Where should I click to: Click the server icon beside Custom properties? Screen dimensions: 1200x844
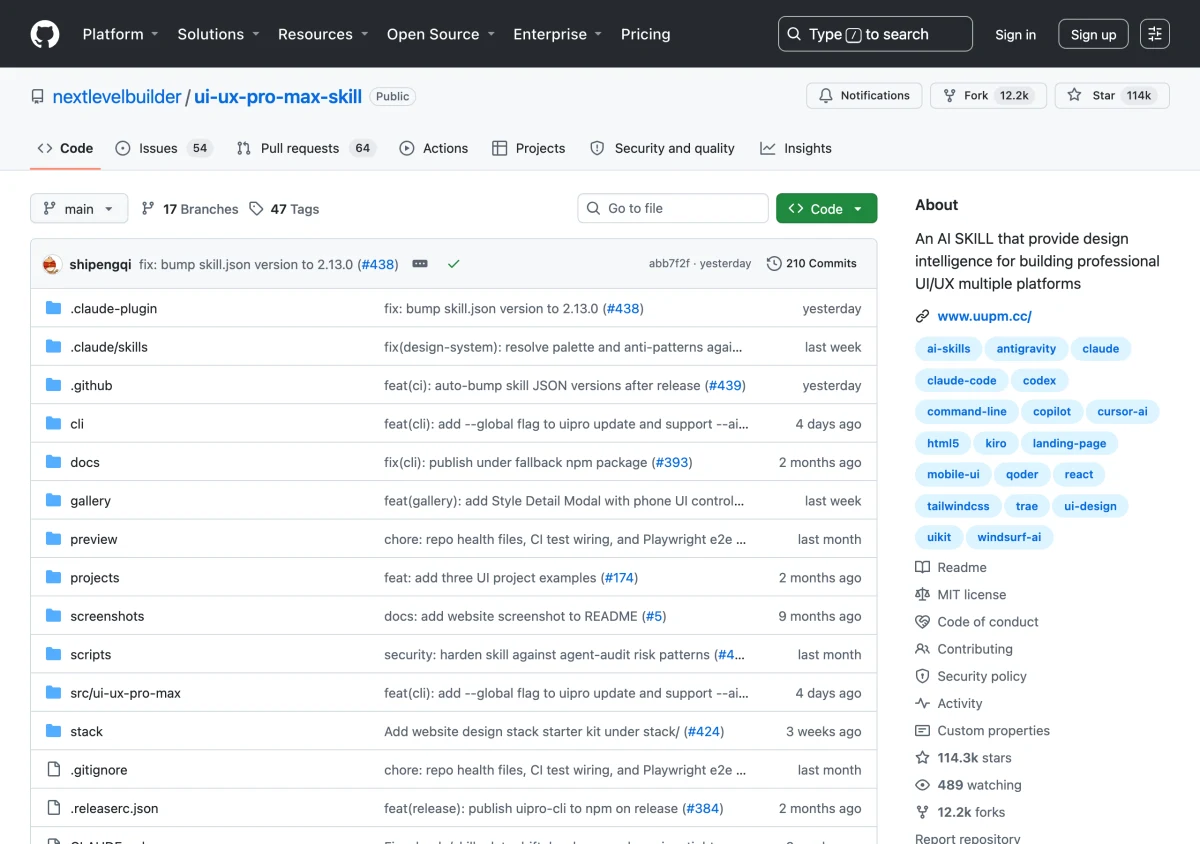(x=922, y=730)
